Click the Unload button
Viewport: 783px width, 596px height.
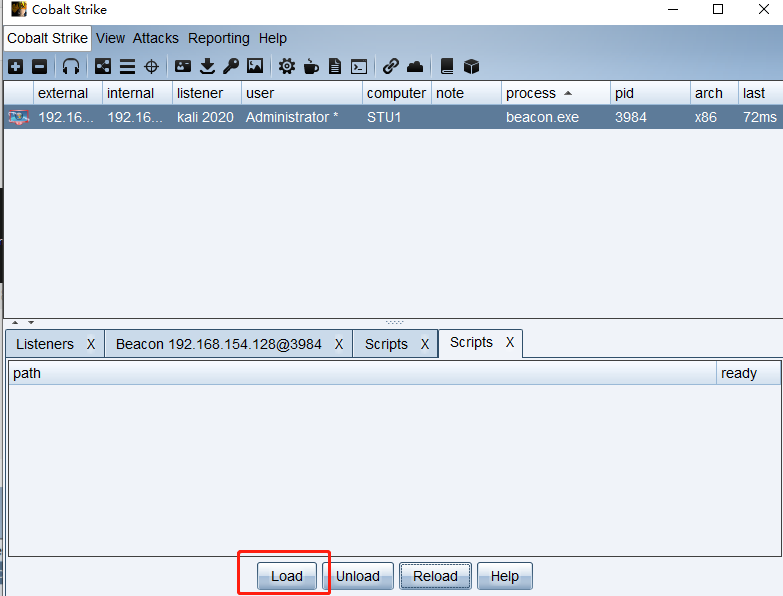point(358,576)
